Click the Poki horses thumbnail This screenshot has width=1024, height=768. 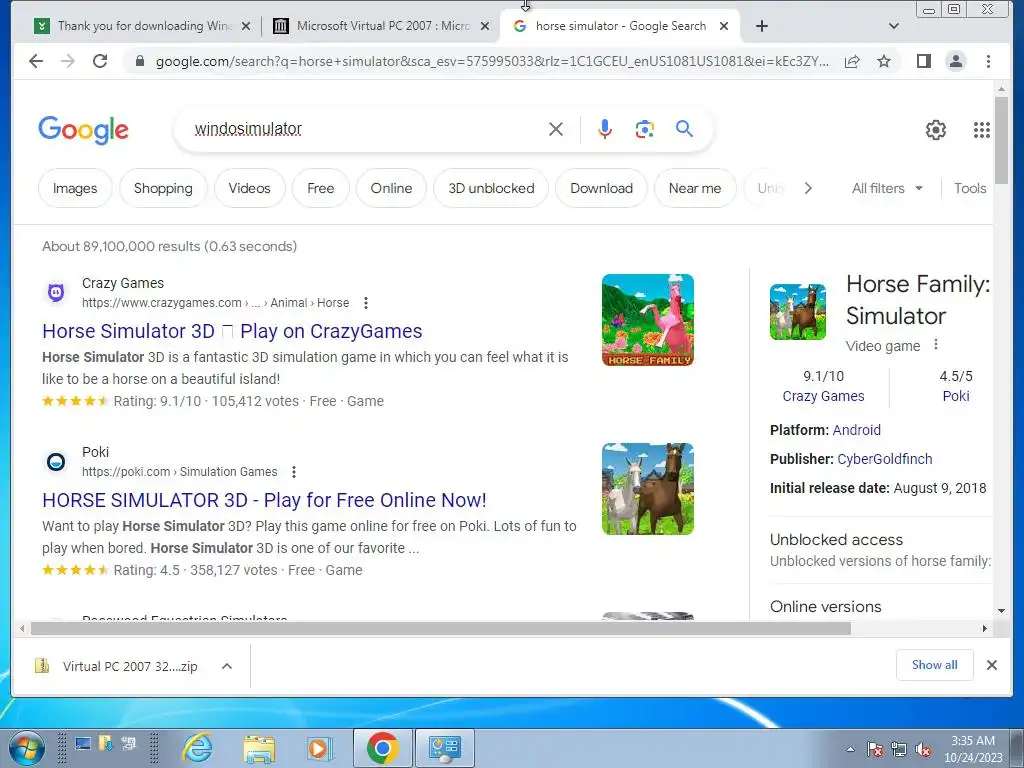648,489
